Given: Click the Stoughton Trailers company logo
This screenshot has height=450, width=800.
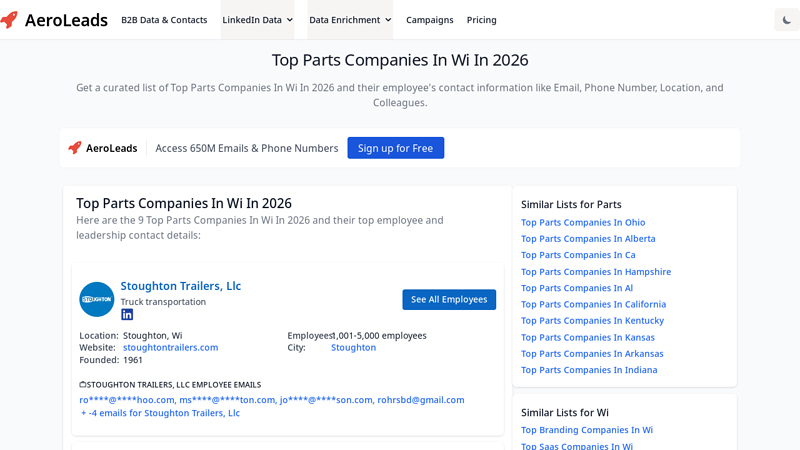Looking at the screenshot, I should [x=96, y=299].
